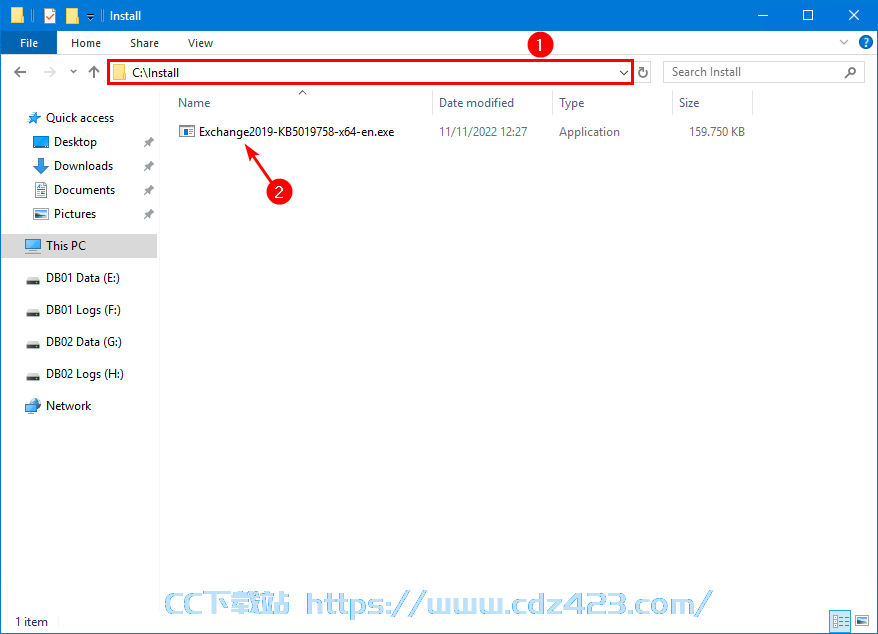Open the DB02 Logs (H:) drive
The image size is (878, 634).
click(85, 374)
